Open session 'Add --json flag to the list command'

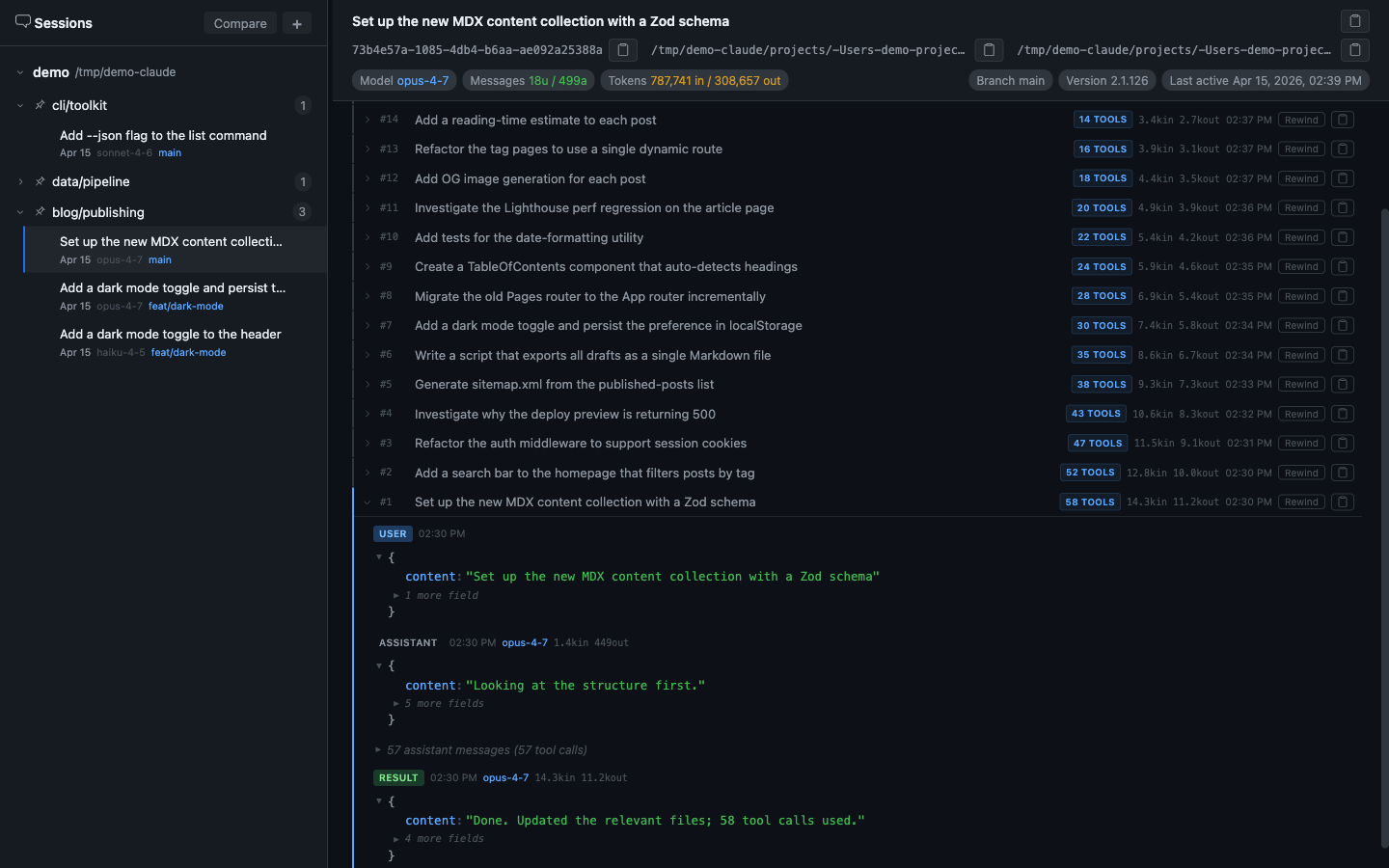(x=175, y=143)
